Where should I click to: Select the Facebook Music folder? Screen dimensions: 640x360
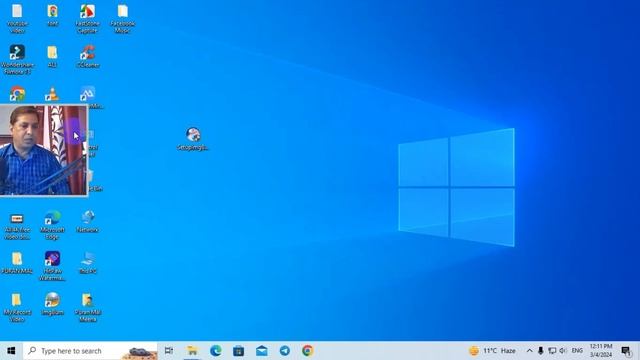[122, 18]
